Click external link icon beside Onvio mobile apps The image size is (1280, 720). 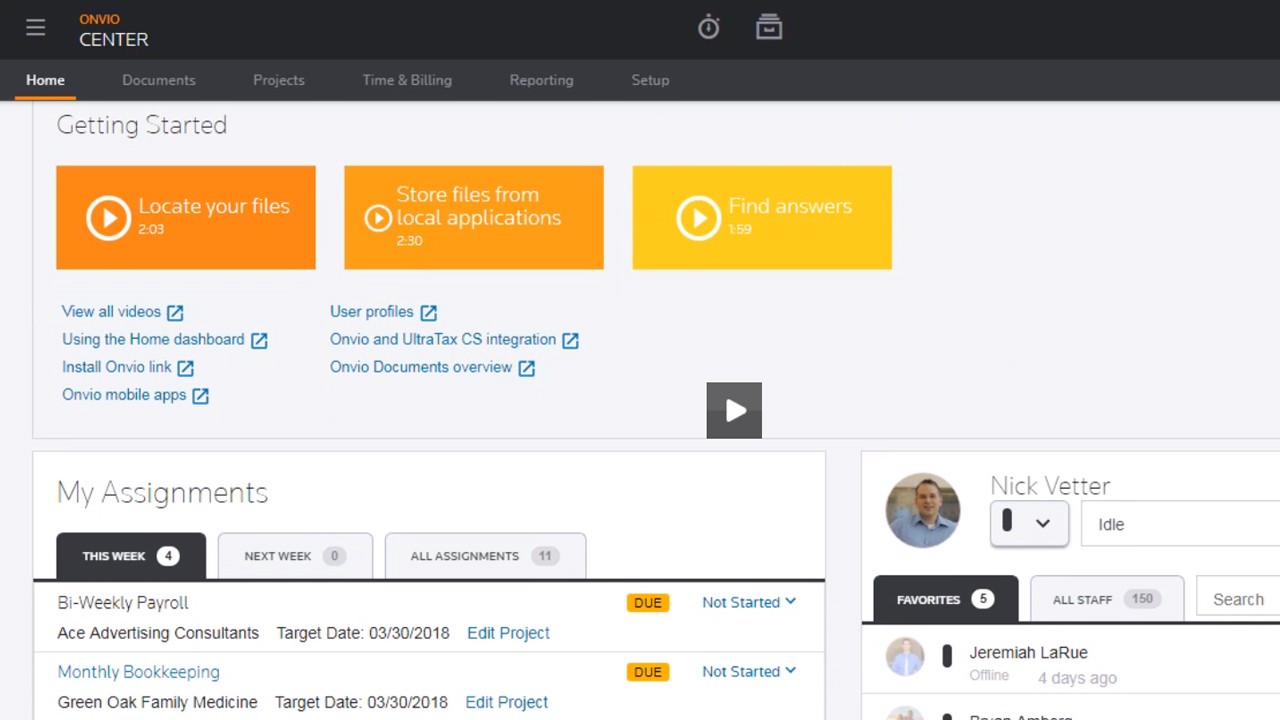click(x=200, y=396)
